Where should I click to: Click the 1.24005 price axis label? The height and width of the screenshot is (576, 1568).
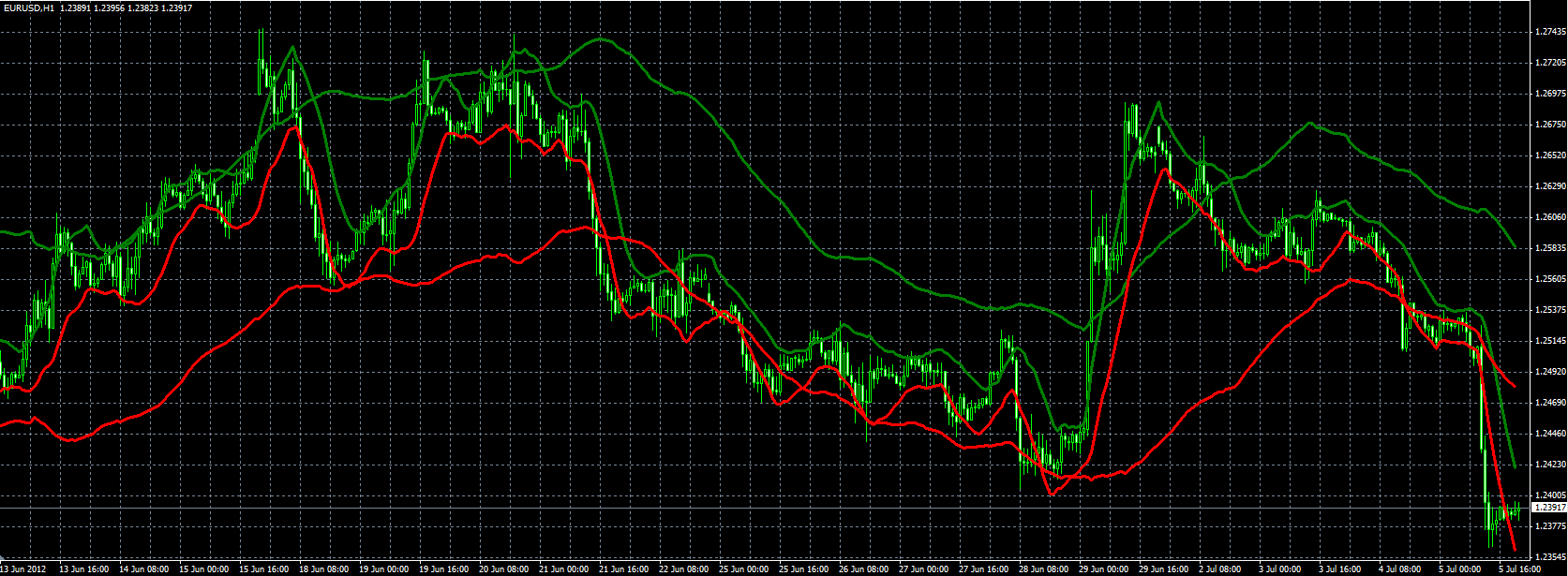tap(1549, 495)
